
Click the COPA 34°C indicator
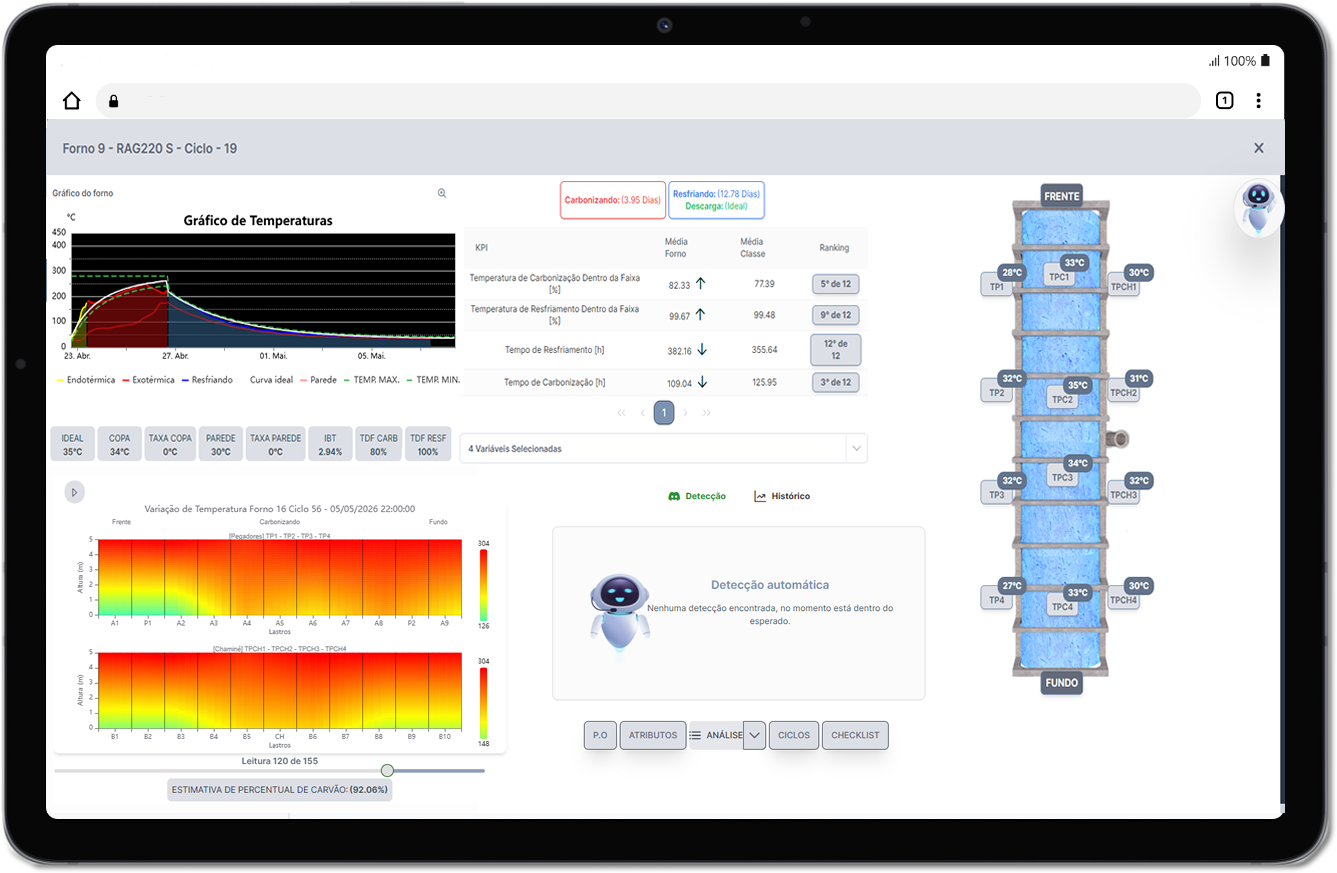point(120,445)
